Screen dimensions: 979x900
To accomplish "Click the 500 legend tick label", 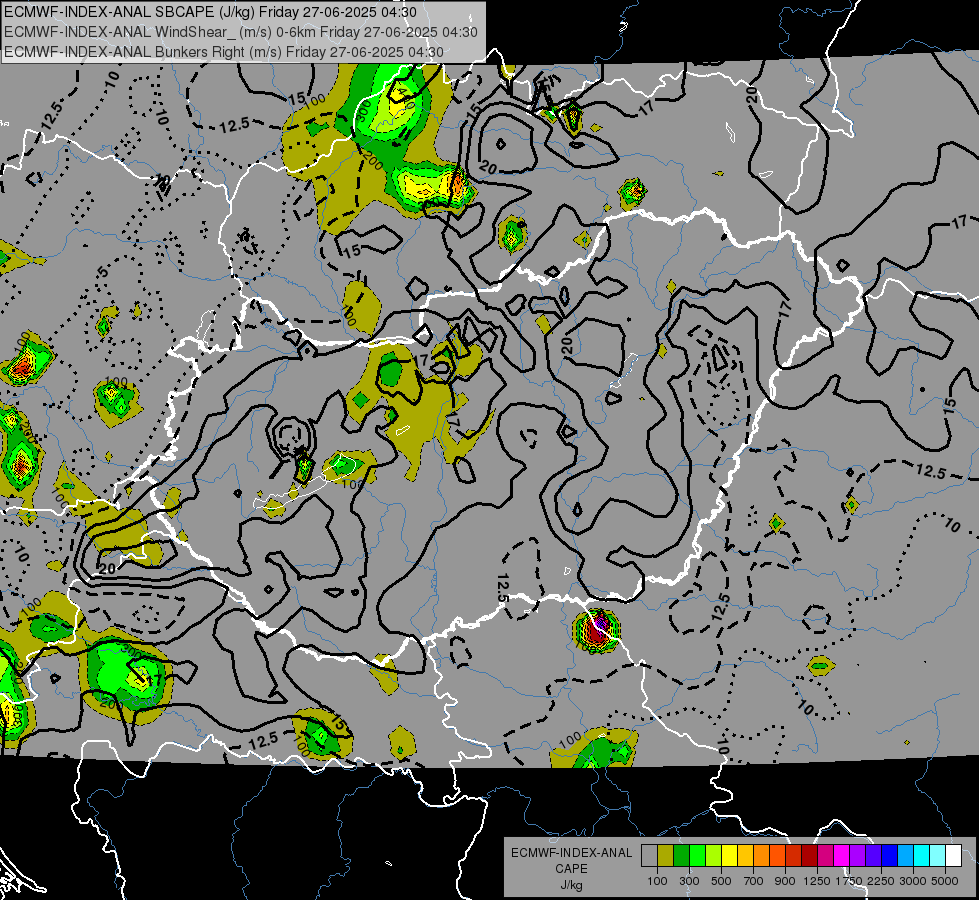I will [x=721, y=881].
